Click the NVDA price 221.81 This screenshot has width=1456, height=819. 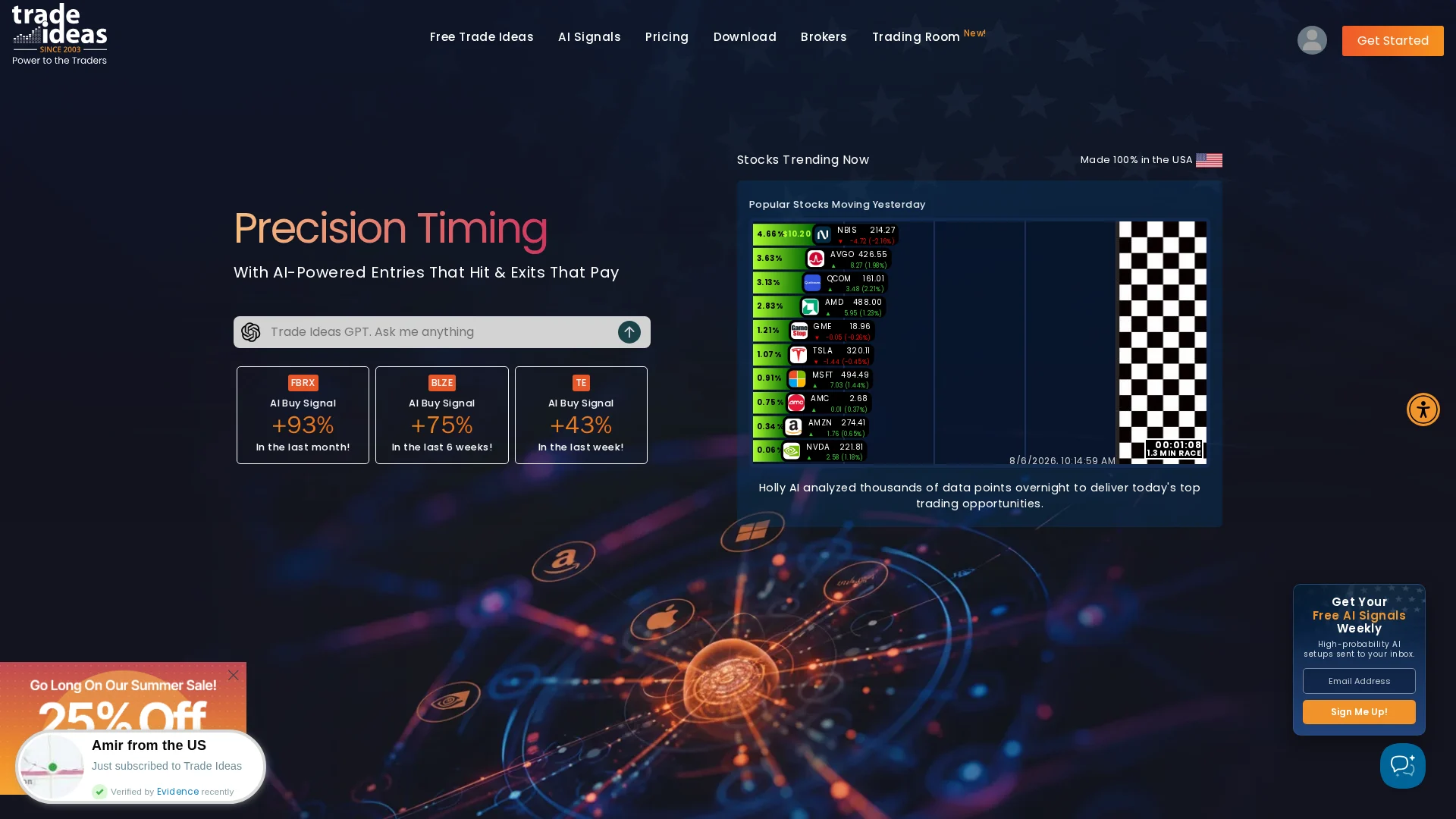(852, 447)
